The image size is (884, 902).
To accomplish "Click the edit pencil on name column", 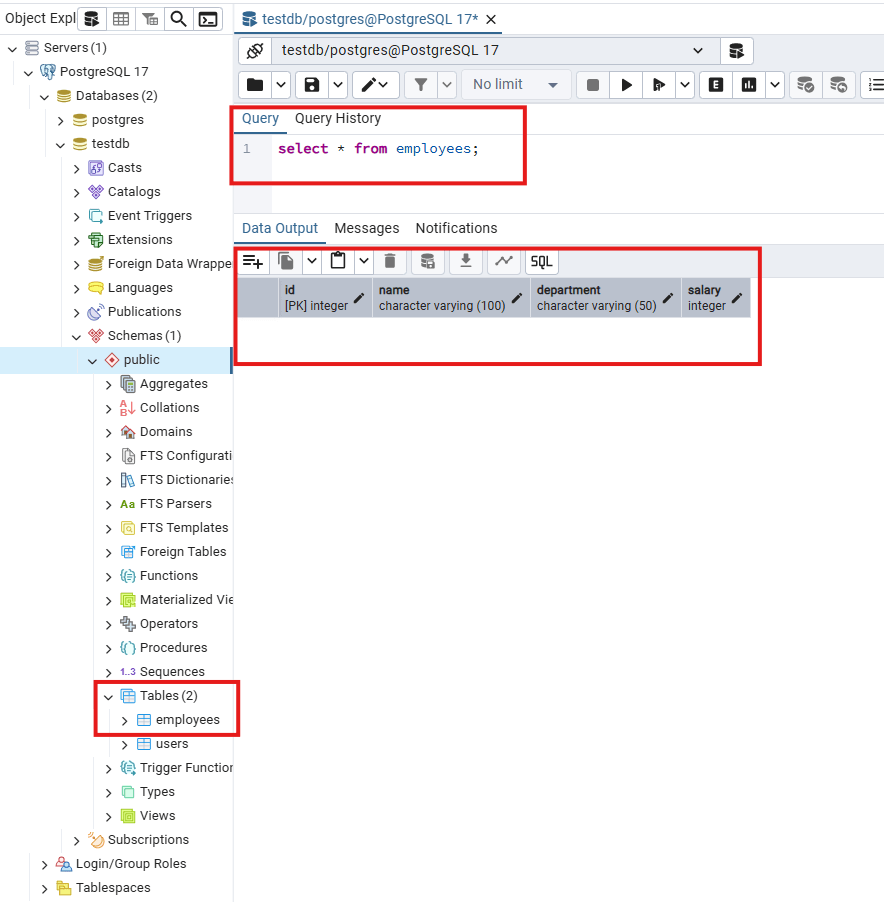I will coord(517,298).
